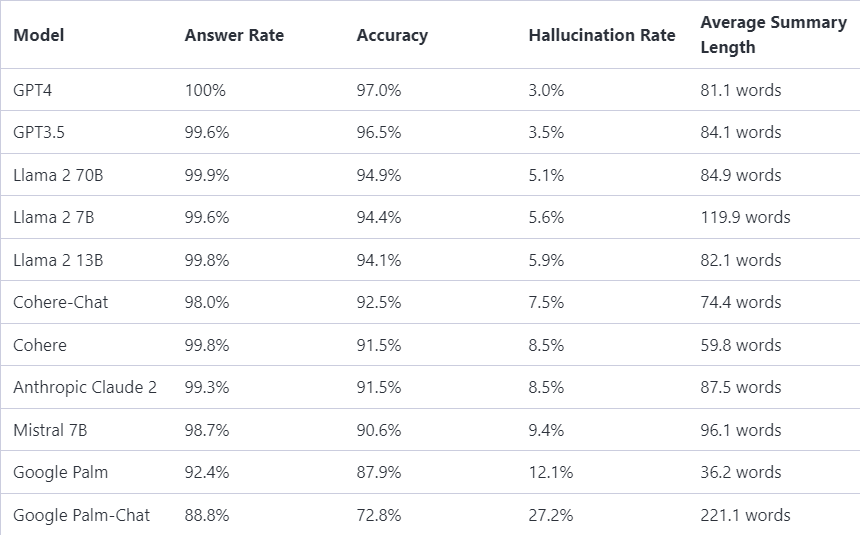Screen dimensions: 860x535
Task: Select the Mistral 7B model cell
Action: coord(50,430)
